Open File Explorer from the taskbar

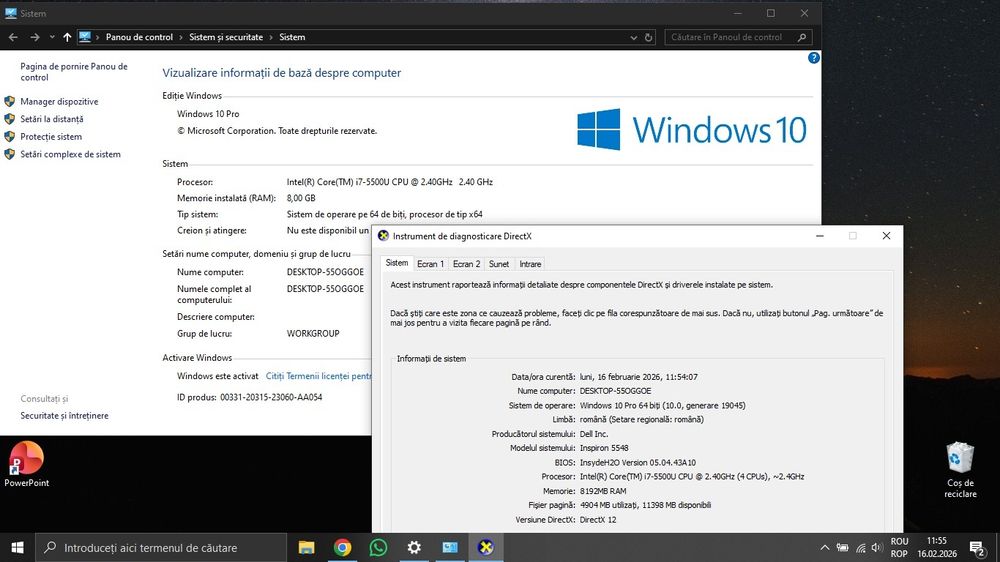307,547
